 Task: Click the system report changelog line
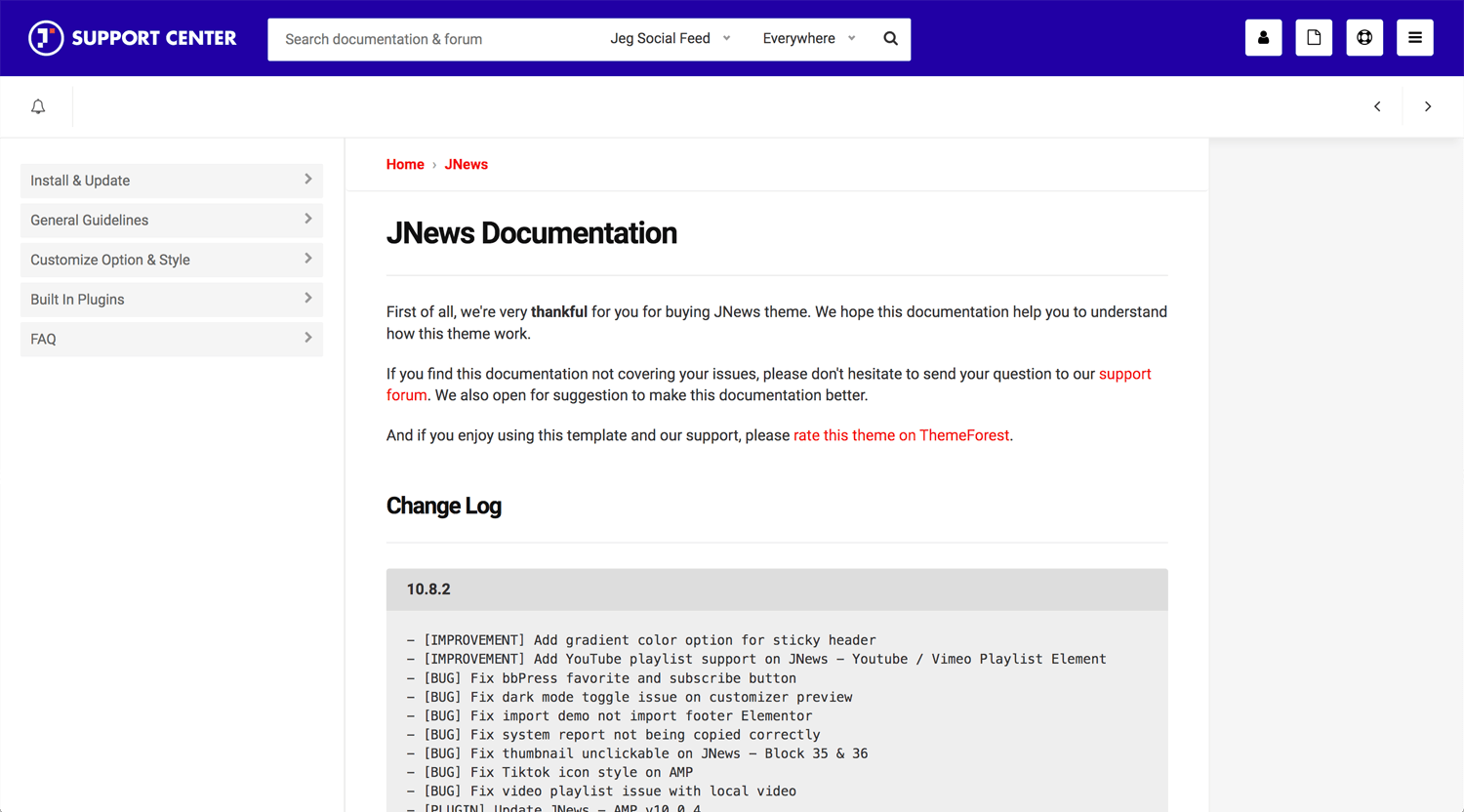click(613, 735)
